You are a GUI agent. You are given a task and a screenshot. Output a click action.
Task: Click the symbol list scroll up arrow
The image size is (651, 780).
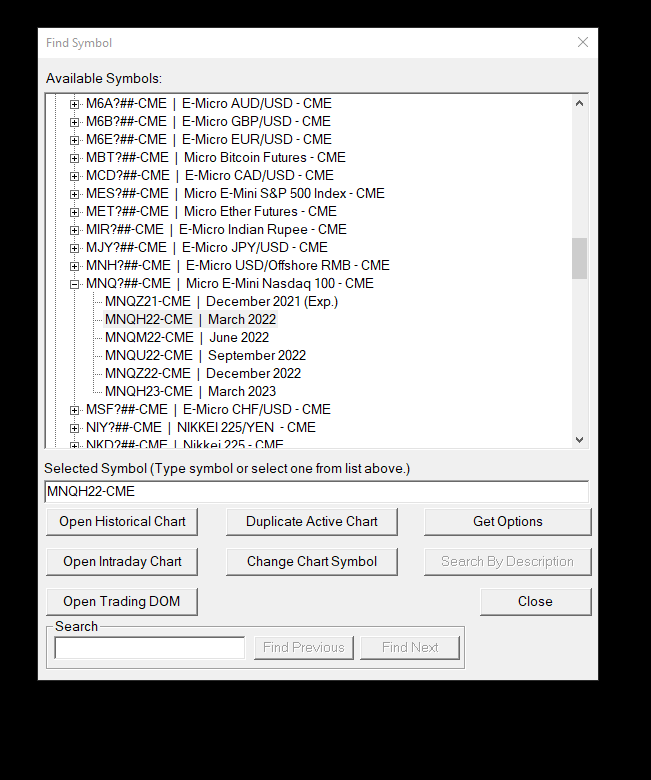pyautogui.click(x=579, y=103)
